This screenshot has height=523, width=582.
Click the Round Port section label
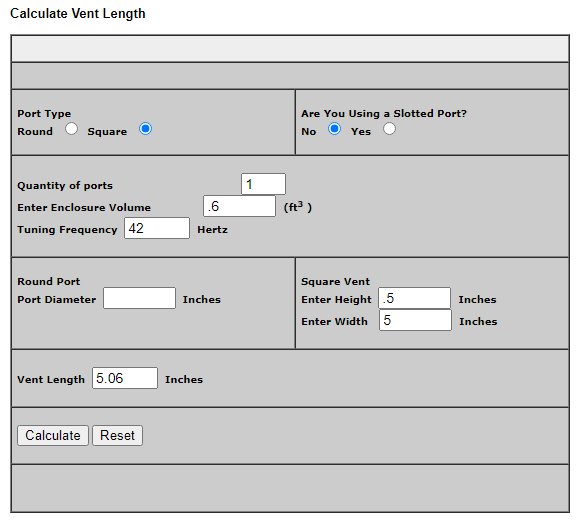click(49, 281)
